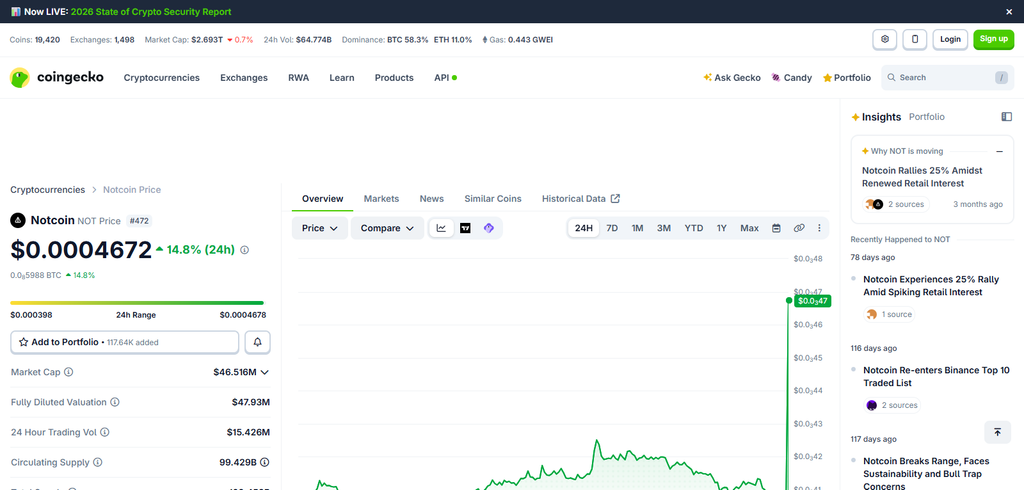Open the chart date picker calendar icon
The width and height of the screenshot is (1024, 490).
click(x=776, y=228)
